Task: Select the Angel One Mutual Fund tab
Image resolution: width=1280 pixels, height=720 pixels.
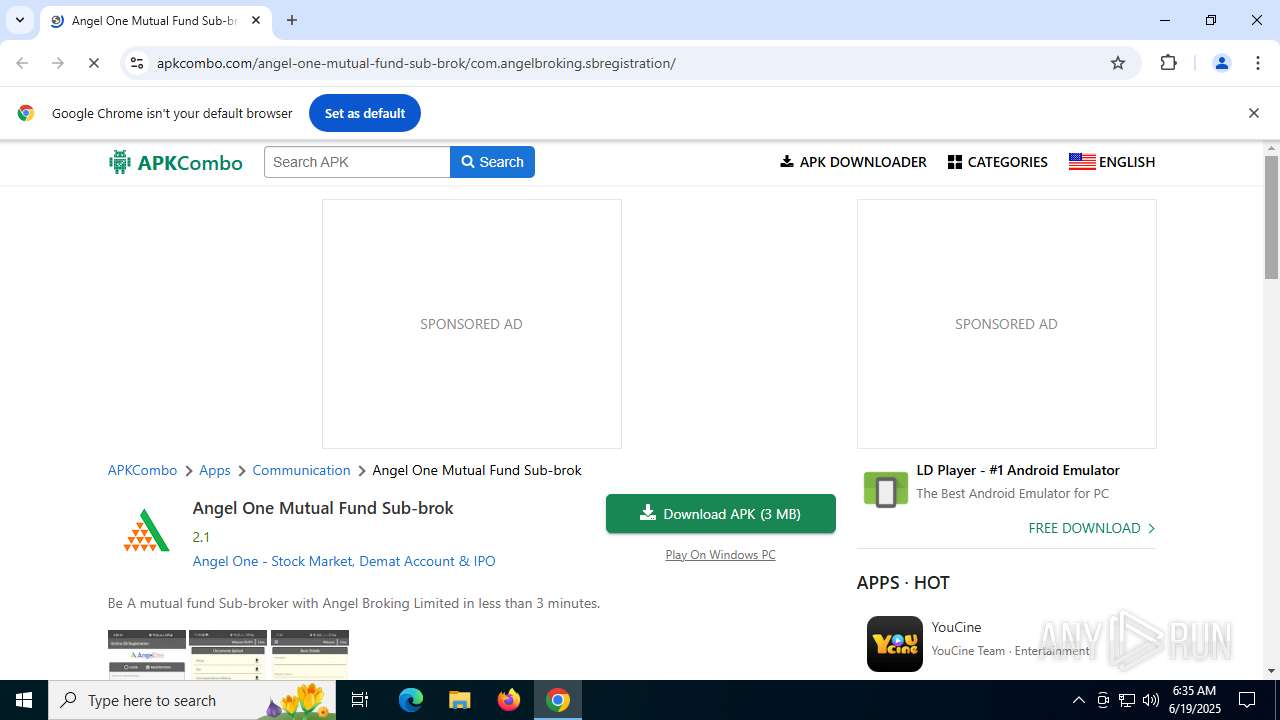Action: pos(155,20)
